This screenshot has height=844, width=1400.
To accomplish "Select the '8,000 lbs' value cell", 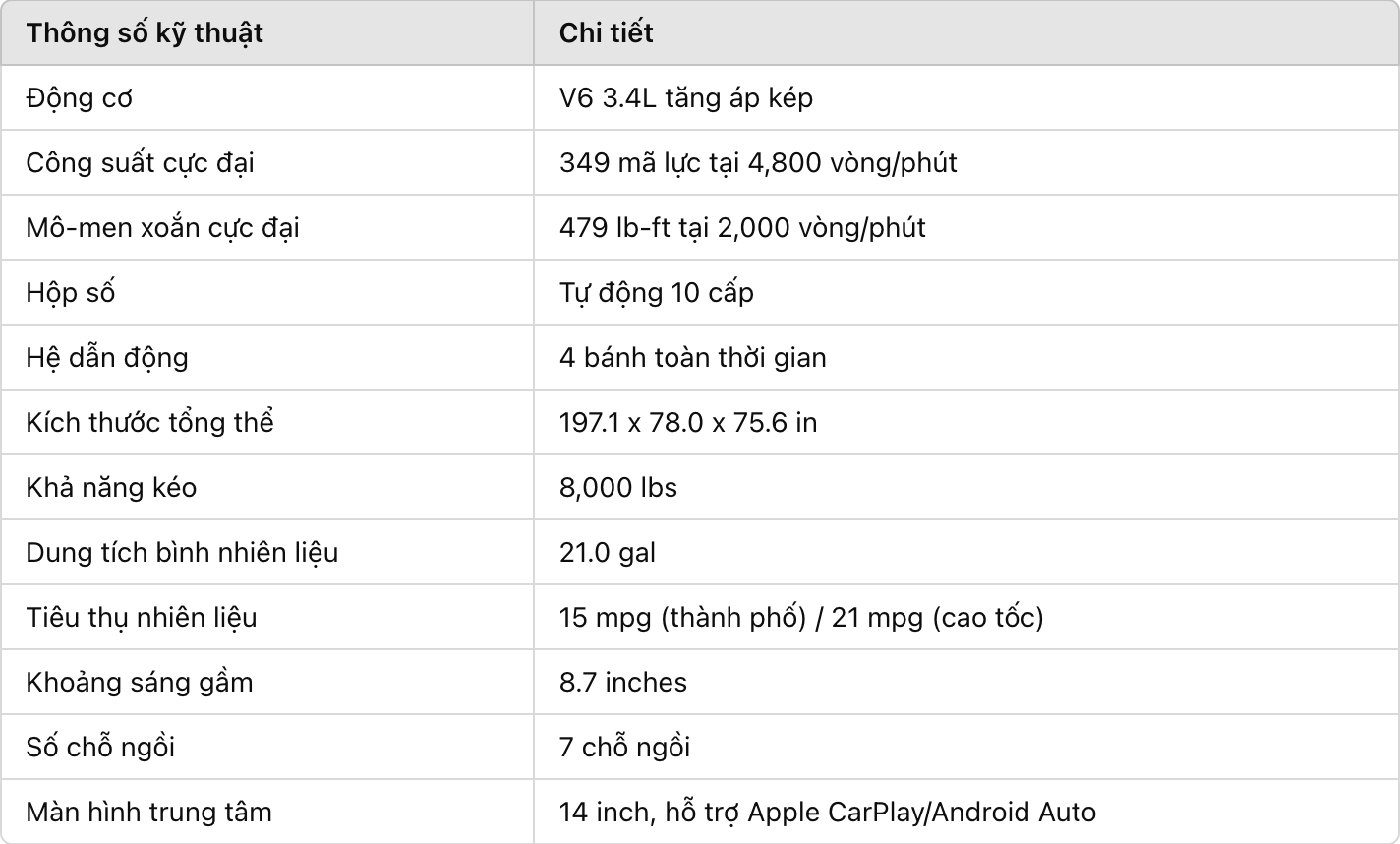I will 618,488.
